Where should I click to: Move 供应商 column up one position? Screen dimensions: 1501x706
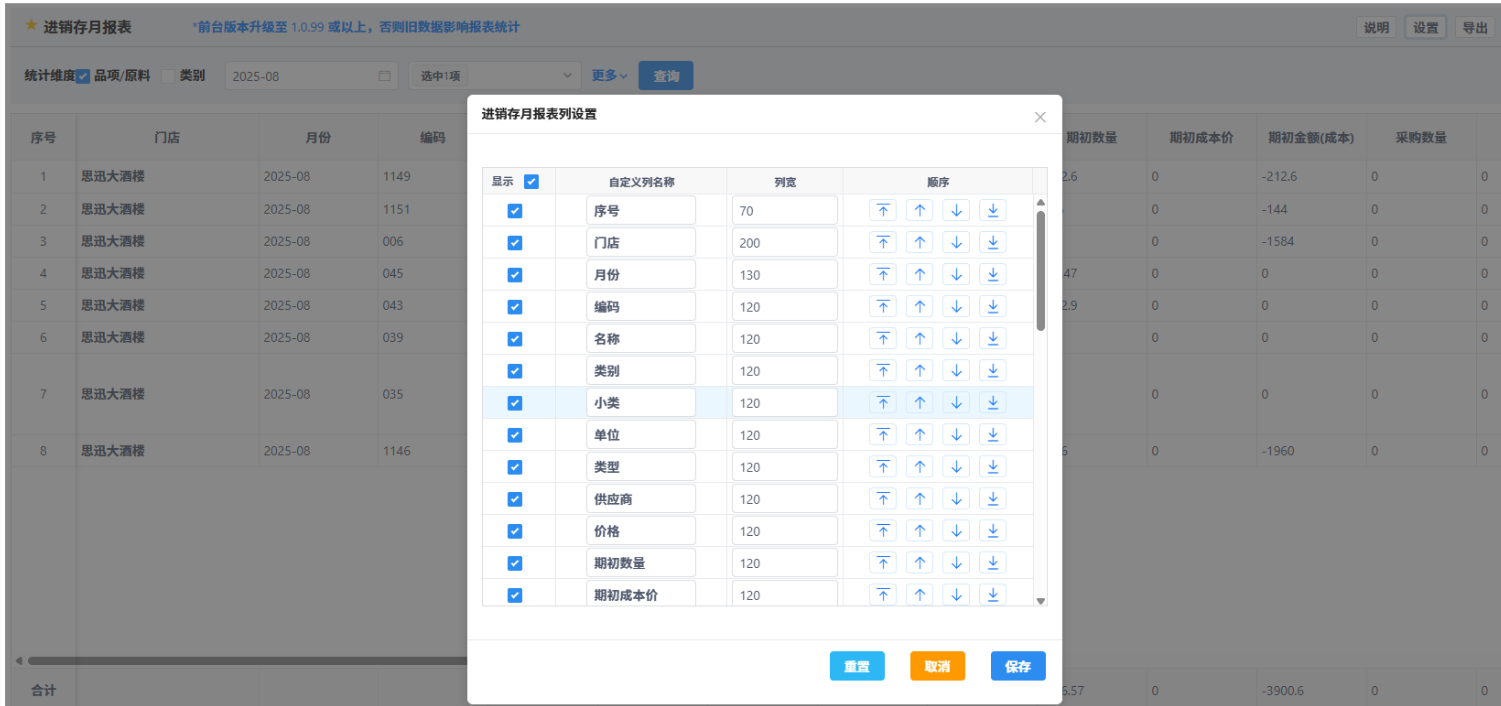pyautogui.click(x=920, y=499)
